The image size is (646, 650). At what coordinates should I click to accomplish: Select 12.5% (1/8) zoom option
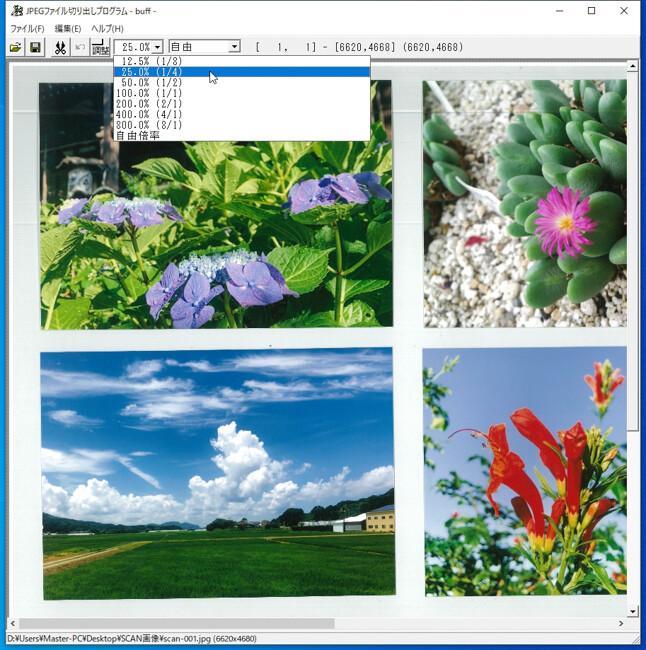point(242,61)
